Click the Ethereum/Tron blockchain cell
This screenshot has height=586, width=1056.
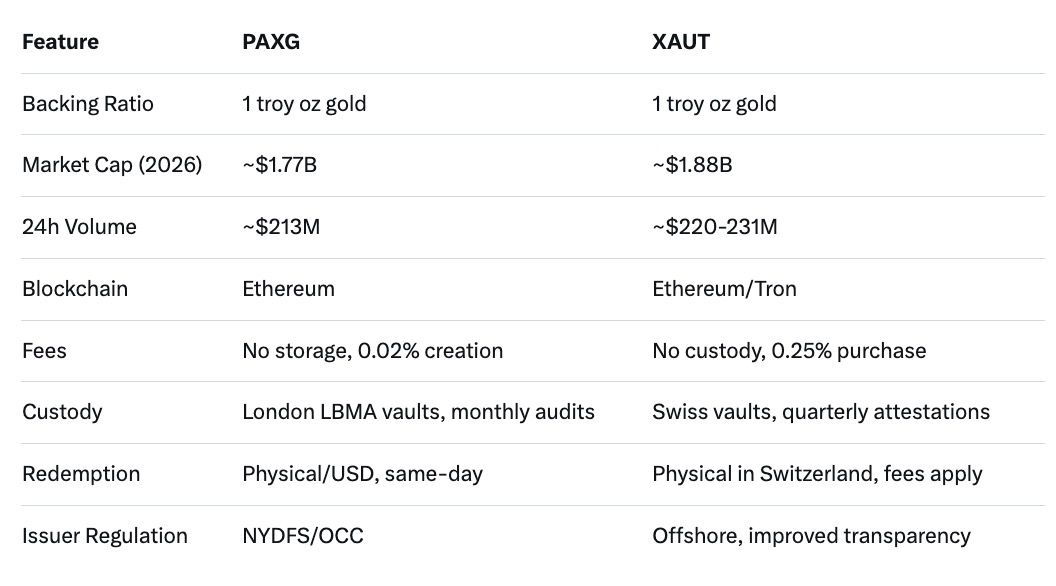pyautogui.click(x=725, y=289)
